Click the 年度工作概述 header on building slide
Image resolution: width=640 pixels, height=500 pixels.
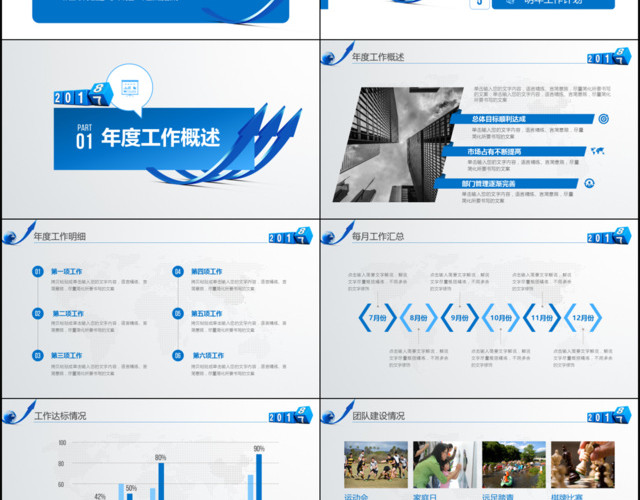[x=378, y=57]
